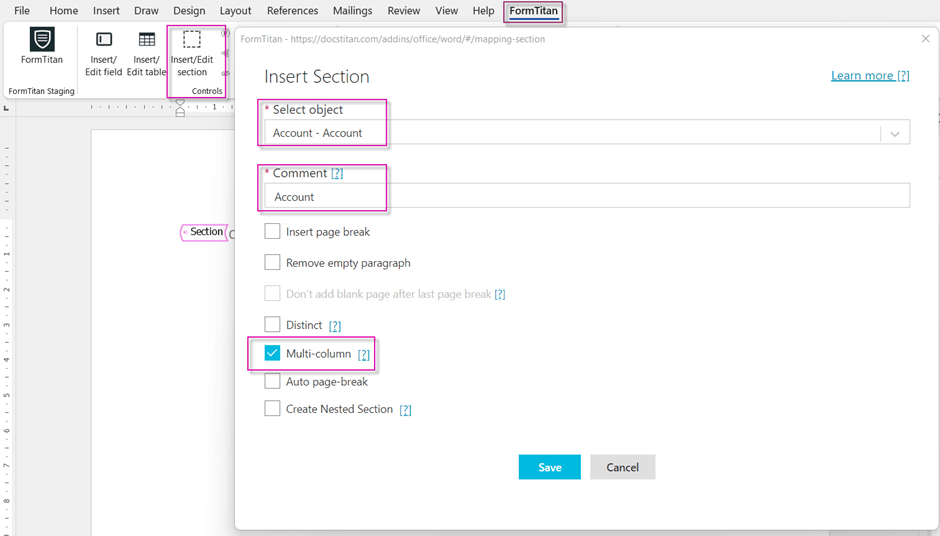Expand the Select object dropdown arrow
Screen dimensions: 940x536
894,134
